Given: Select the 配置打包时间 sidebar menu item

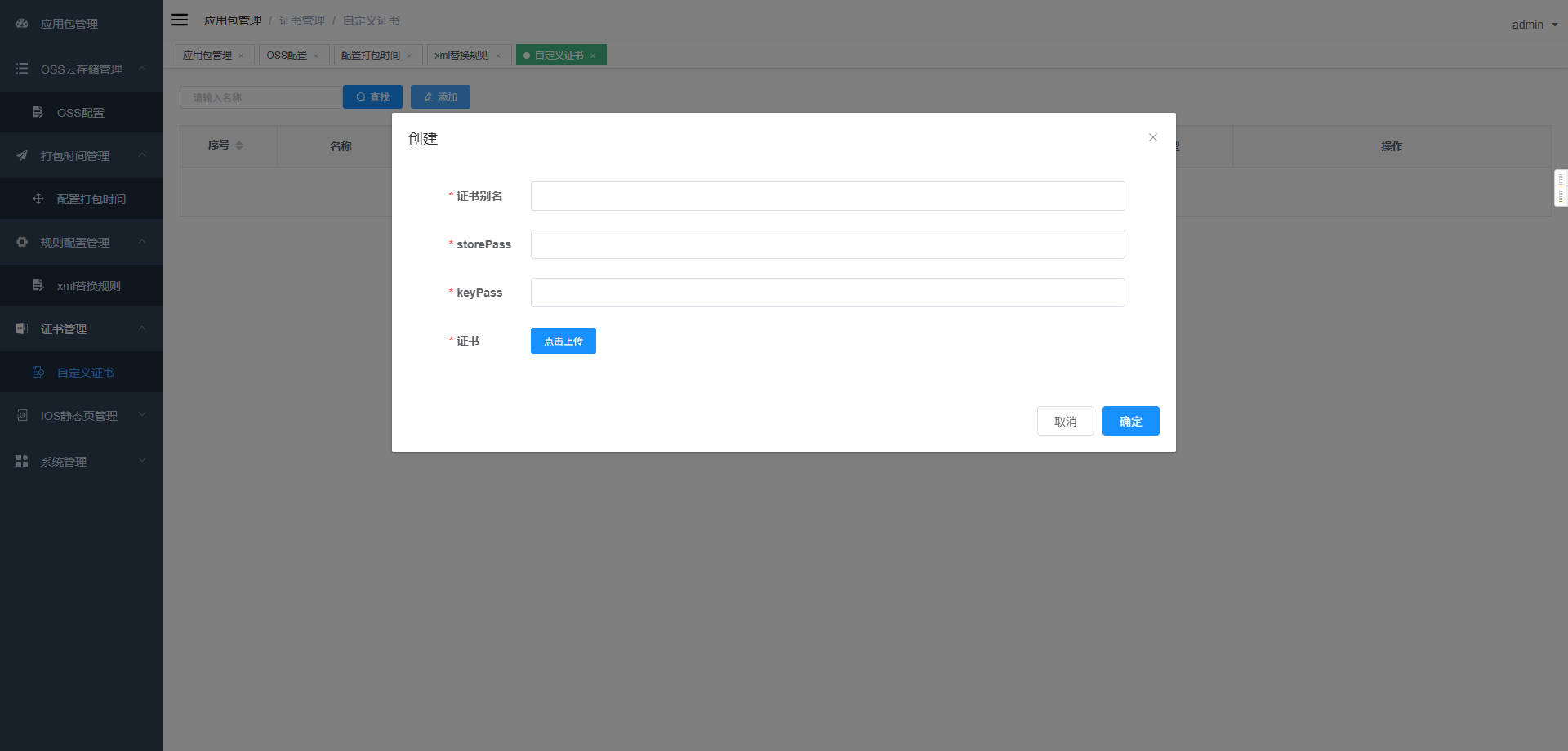Looking at the screenshot, I should click(x=91, y=199).
